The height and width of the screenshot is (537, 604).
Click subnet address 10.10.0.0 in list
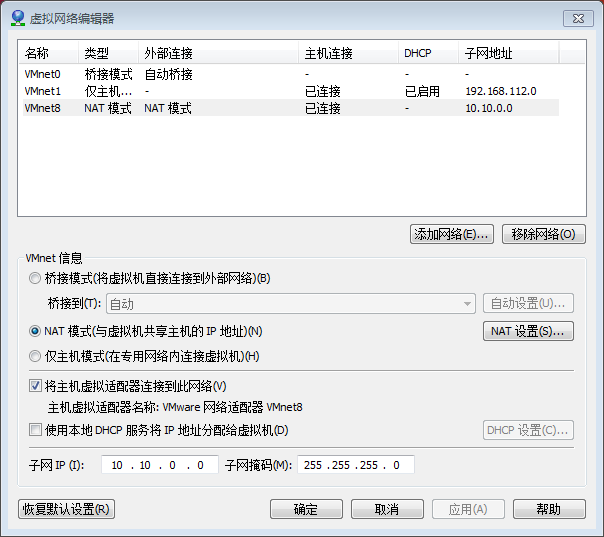coord(489,108)
